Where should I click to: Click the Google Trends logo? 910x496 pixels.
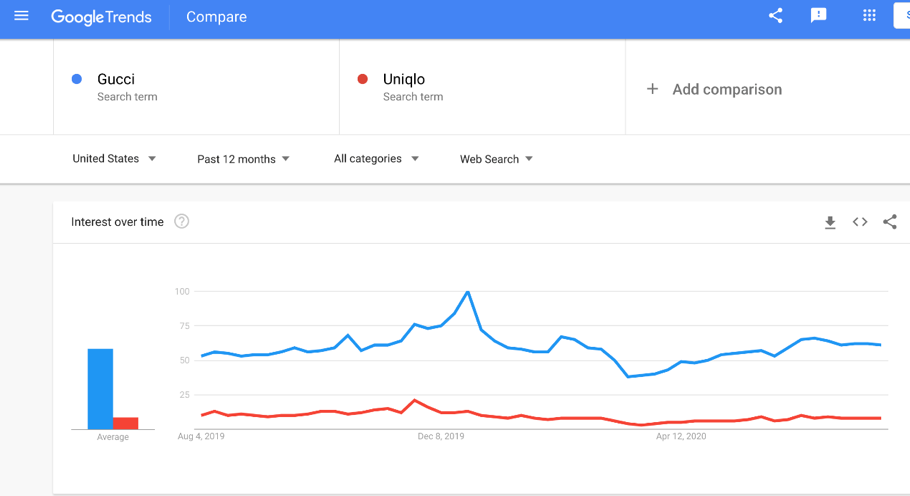coord(101,17)
